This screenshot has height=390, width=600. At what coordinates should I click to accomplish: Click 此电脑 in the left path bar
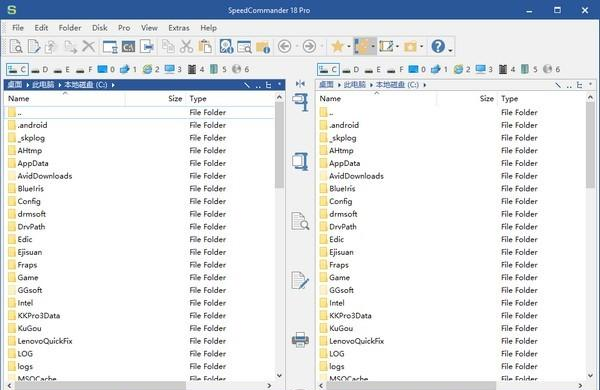coord(43,85)
